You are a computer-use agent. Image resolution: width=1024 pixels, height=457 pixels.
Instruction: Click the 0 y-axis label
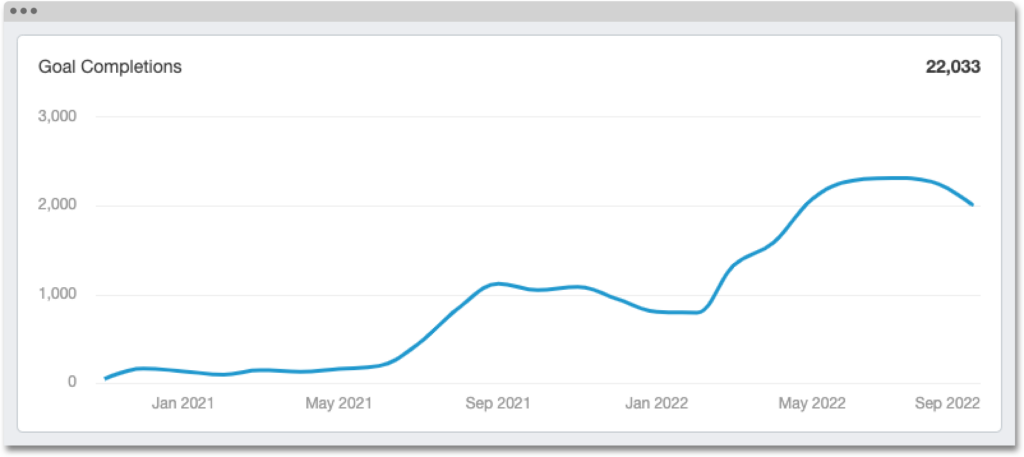tap(72, 382)
